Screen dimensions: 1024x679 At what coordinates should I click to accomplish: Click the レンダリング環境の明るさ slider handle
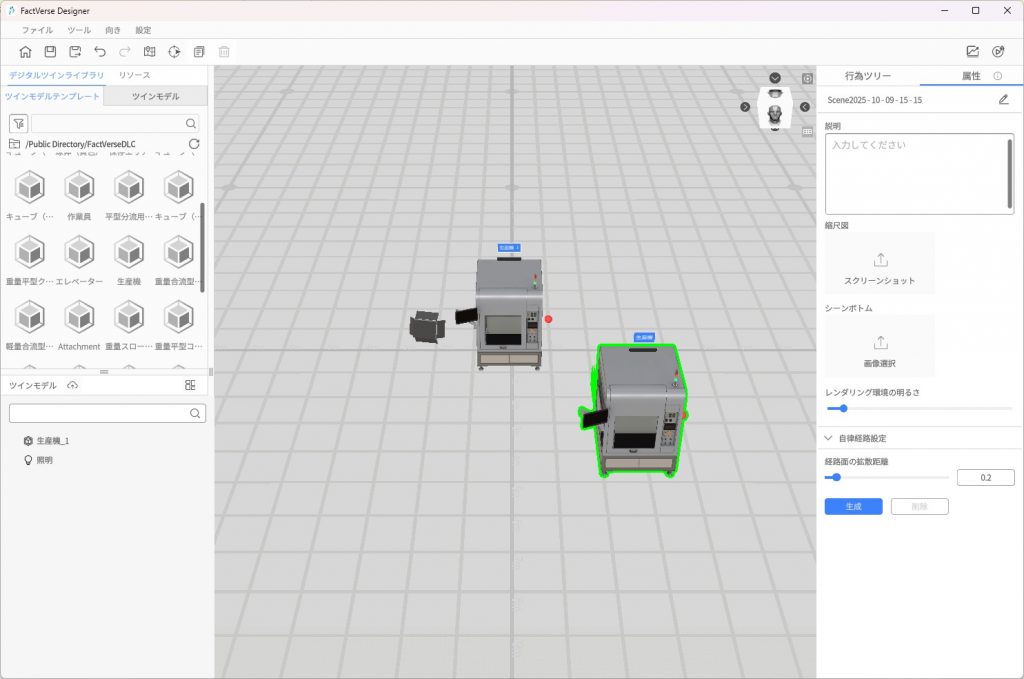843,408
